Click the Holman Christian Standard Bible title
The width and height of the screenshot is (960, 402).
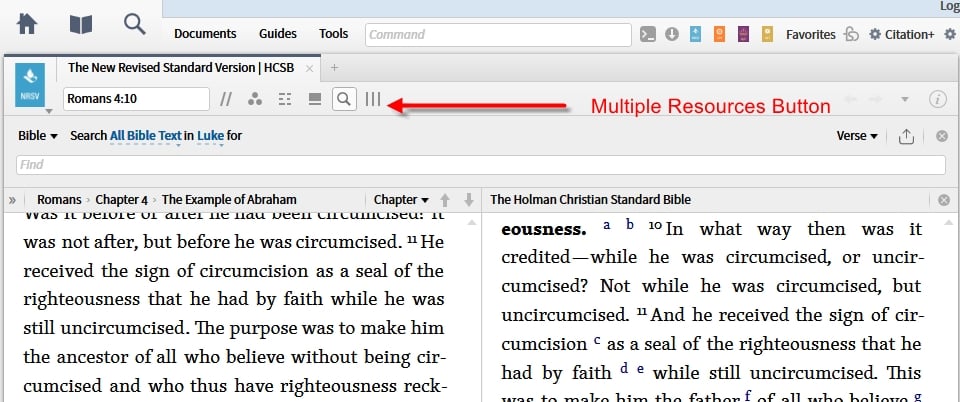pyautogui.click(x=590, y=199)
